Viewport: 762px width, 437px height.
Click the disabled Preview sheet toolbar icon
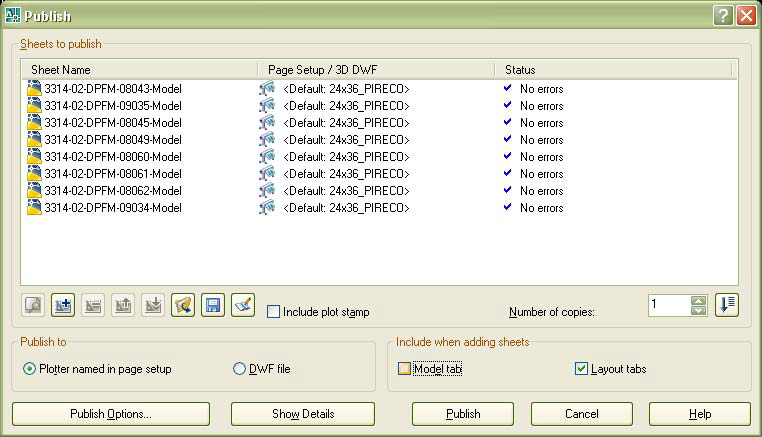[x=33, y=305]
